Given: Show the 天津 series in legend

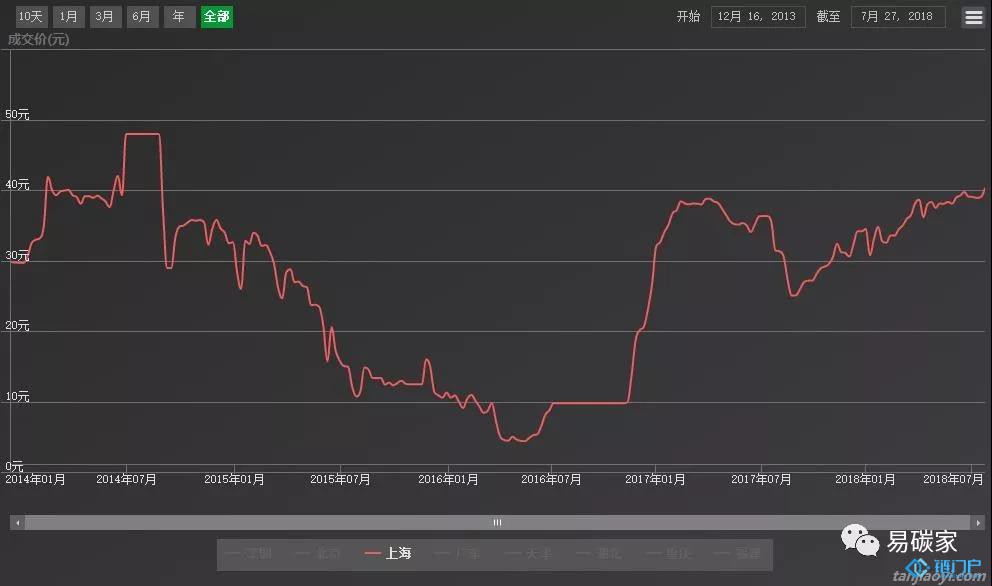Looking at the screenshot, I should tap(529, 553).
